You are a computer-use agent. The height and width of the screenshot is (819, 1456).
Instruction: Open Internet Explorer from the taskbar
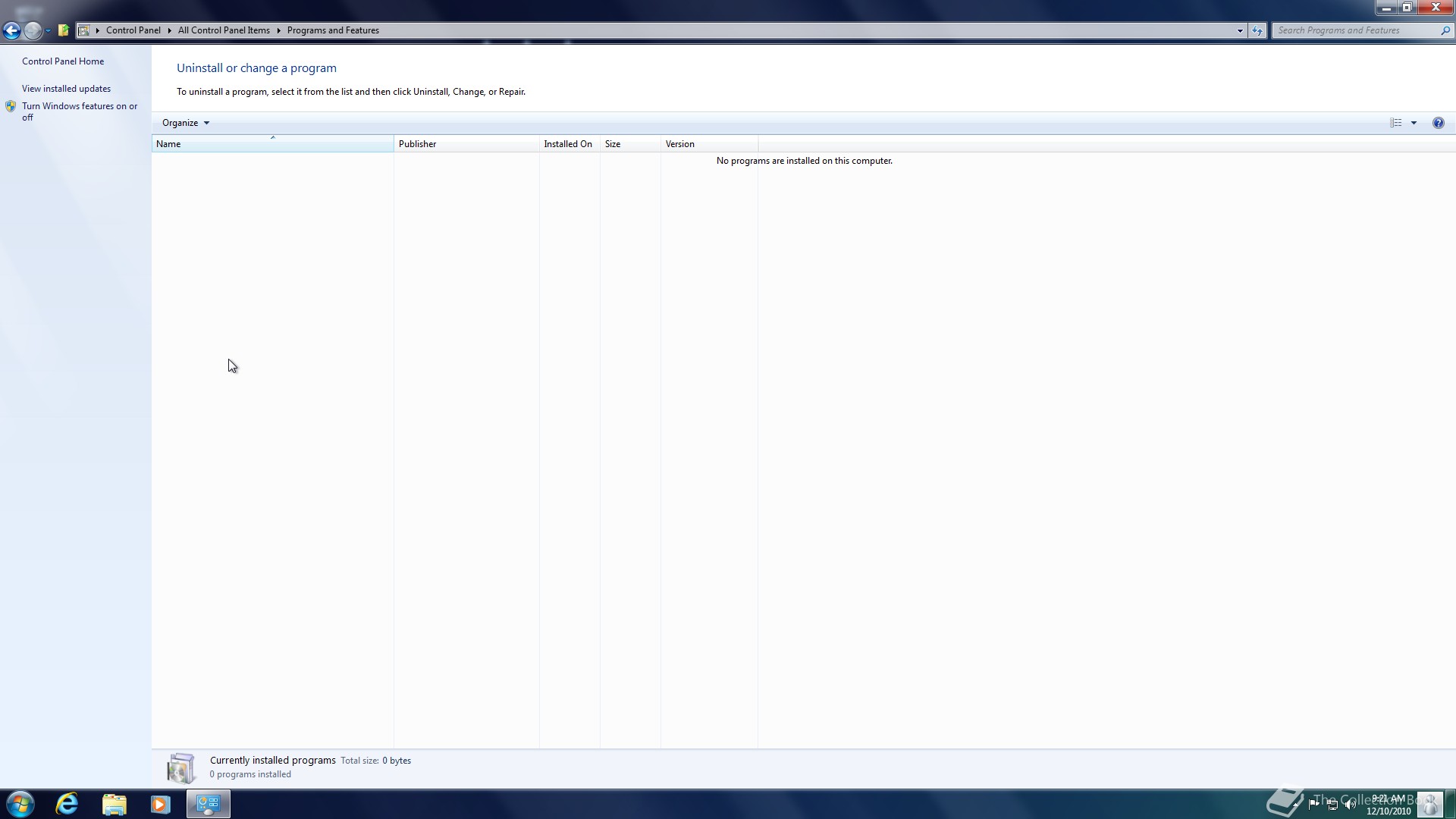coord(67,804)
